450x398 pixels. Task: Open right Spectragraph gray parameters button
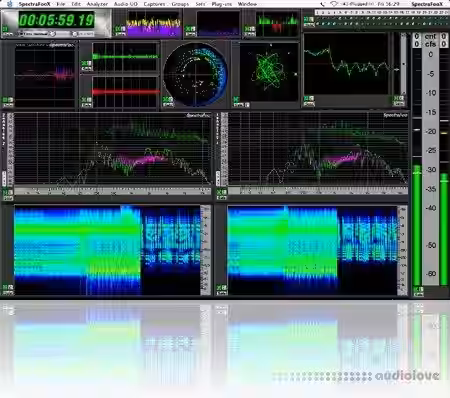[222, 198]
